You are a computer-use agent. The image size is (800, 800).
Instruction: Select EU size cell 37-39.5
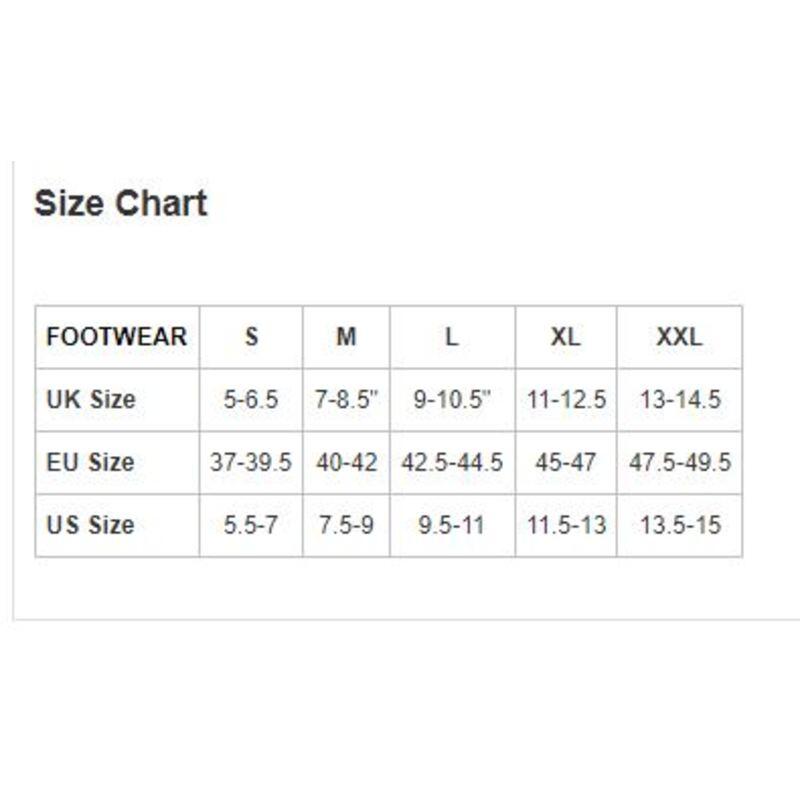[x=251, y=463]
